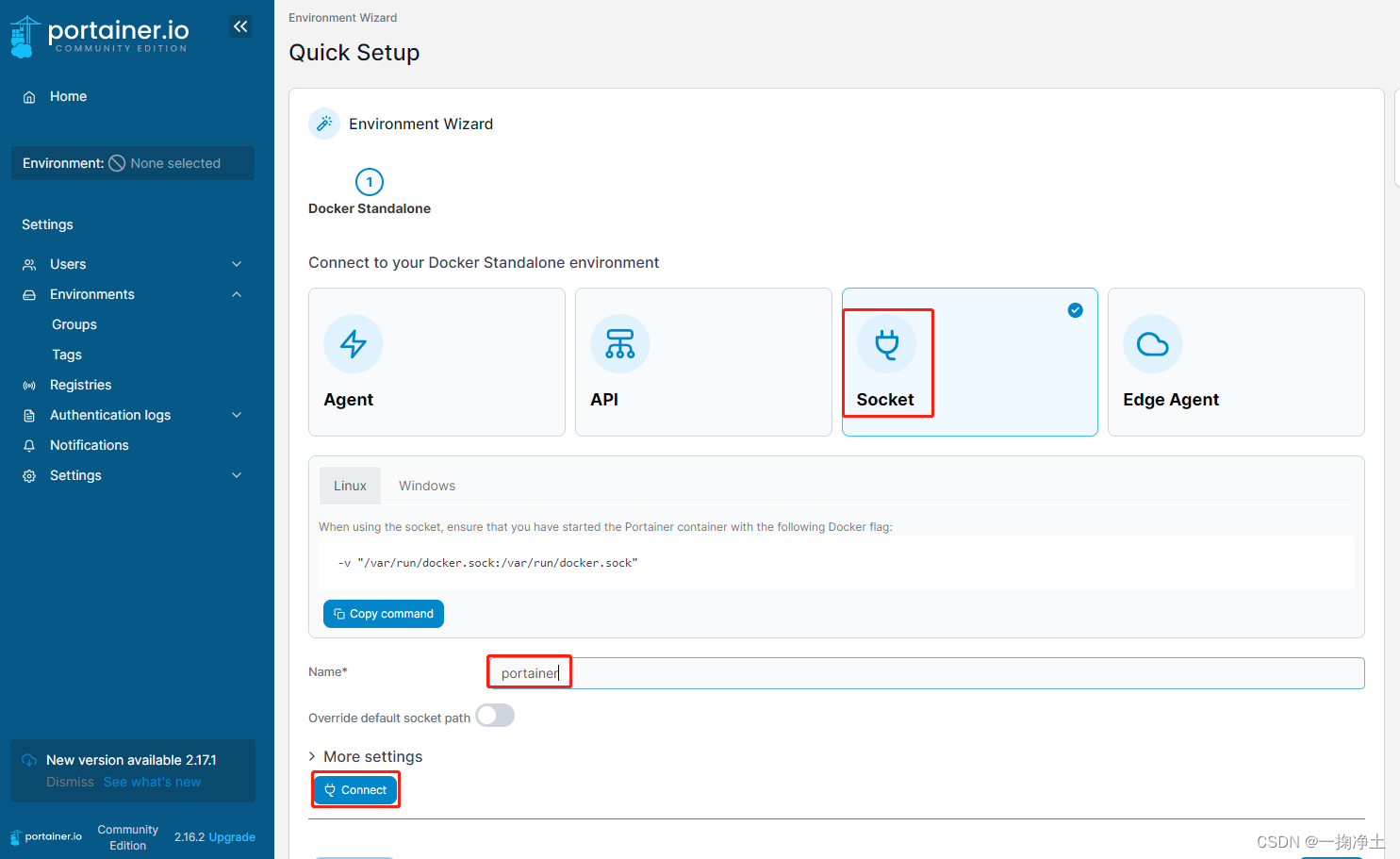Collapse the Environments menu chevron

(x=237, y=294)
